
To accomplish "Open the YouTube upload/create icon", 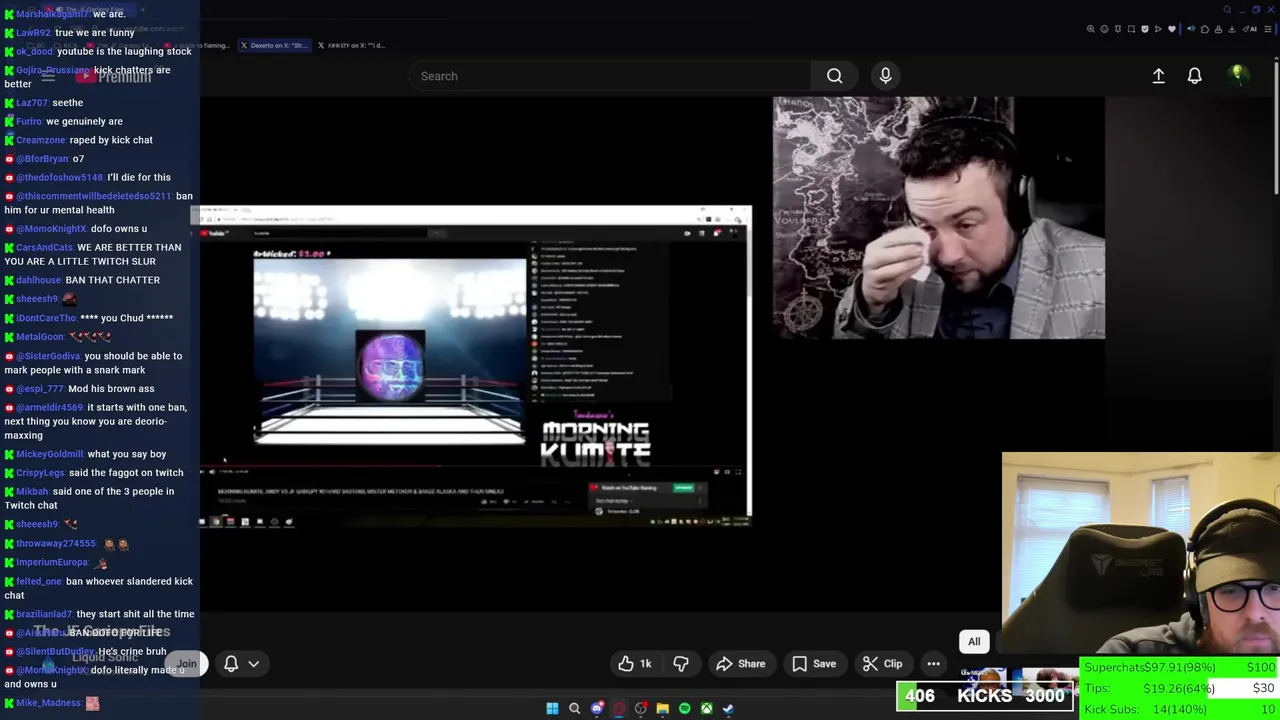I will click(1158, 76).
